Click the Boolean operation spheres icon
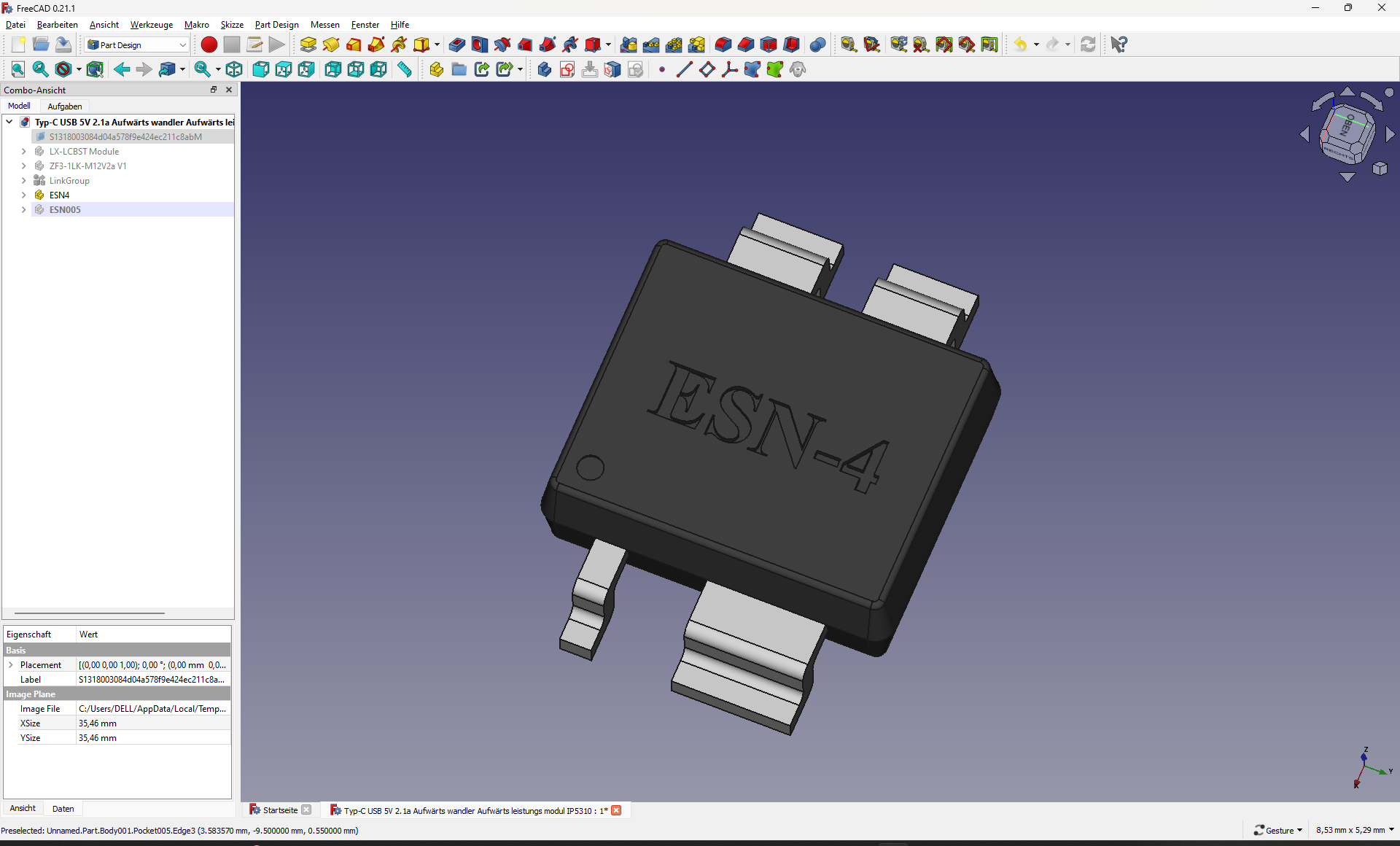 817,44
